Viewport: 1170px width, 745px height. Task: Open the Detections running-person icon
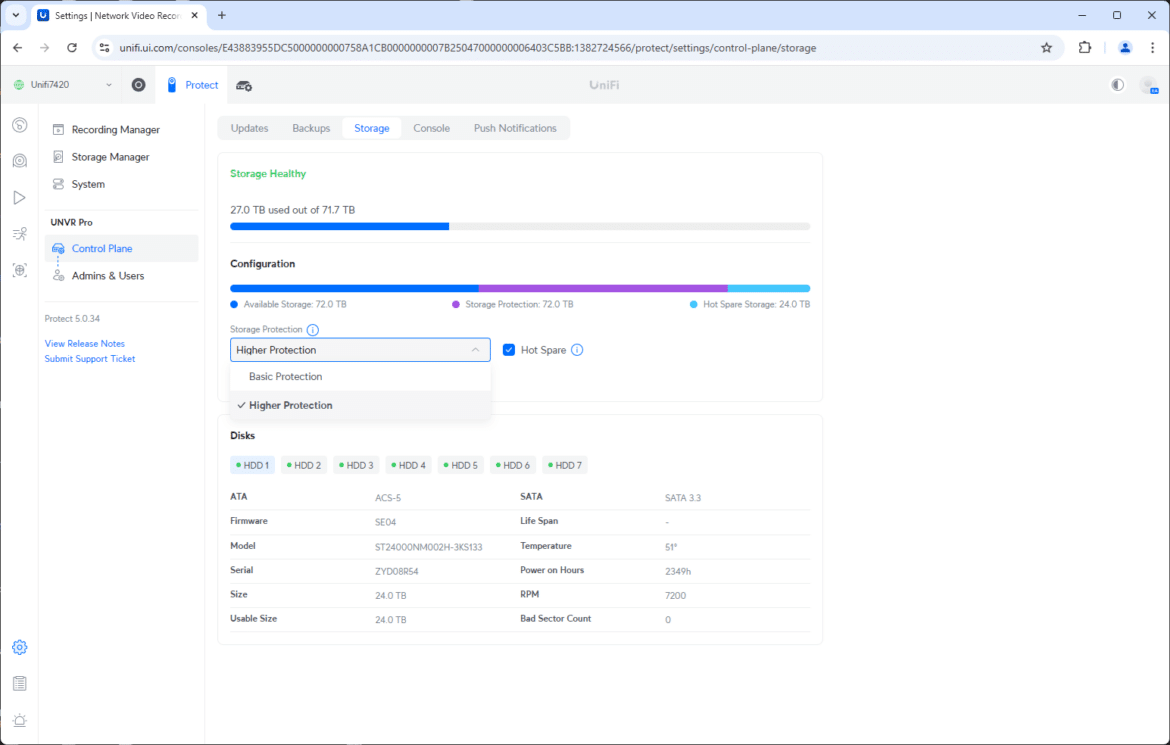click(x=20, y=234)
